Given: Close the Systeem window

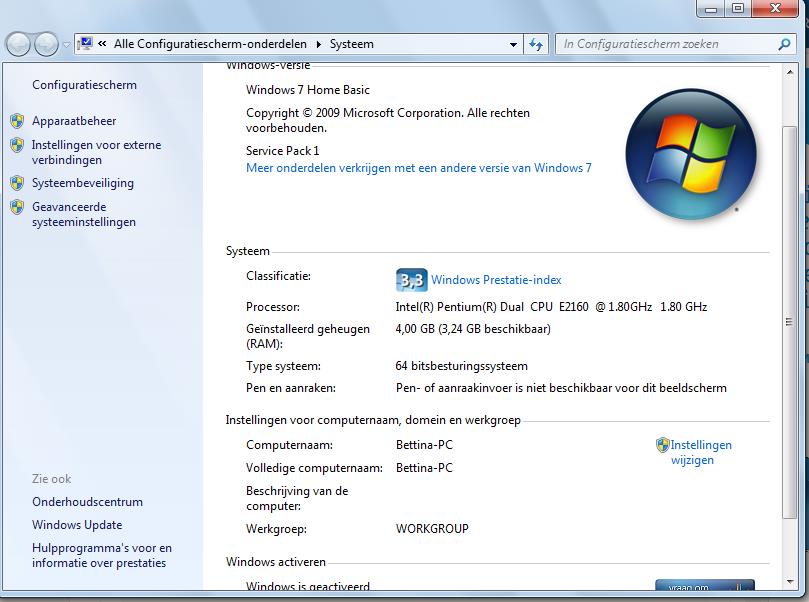Looking at the screenshot, I should [775, 8].
